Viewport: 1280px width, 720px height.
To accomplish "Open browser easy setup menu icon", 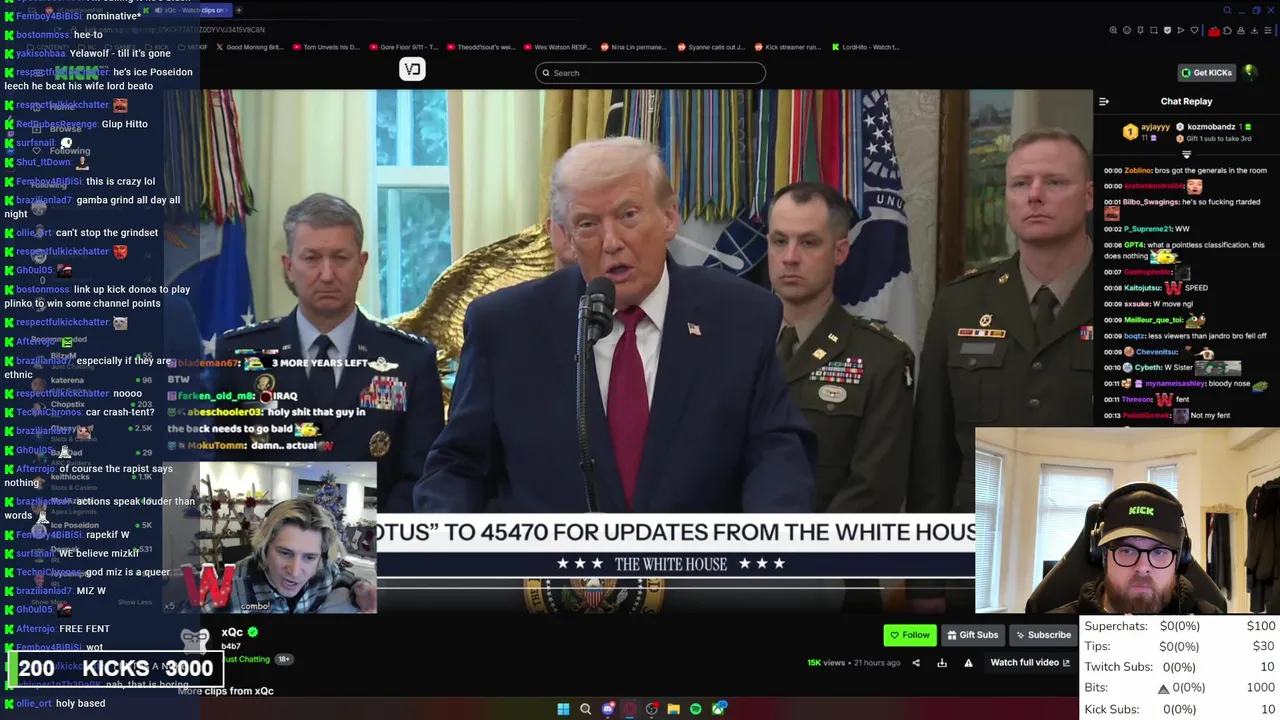I will [x=1267, y=30].
